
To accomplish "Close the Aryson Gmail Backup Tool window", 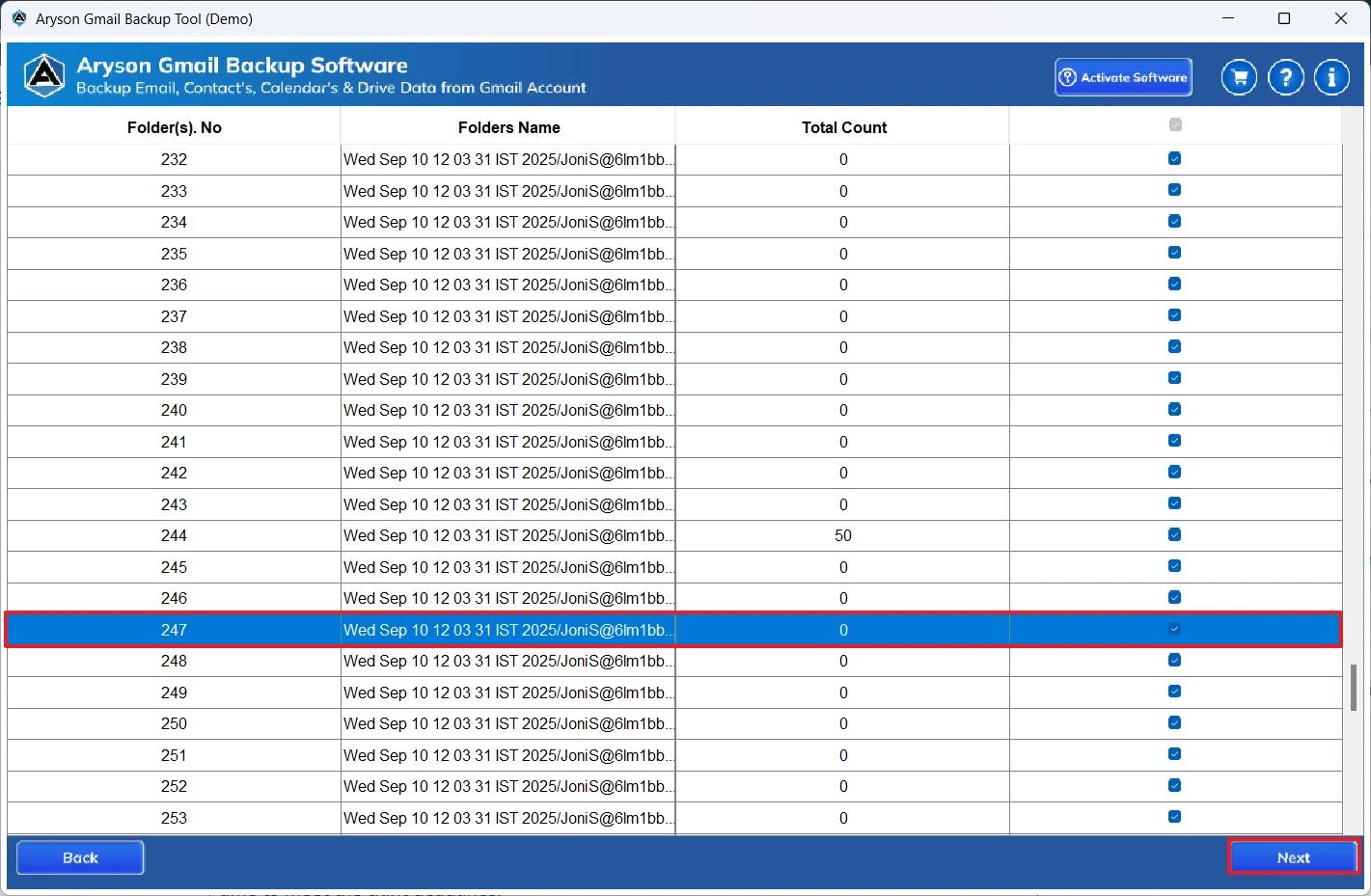I will coord(1341,18).
